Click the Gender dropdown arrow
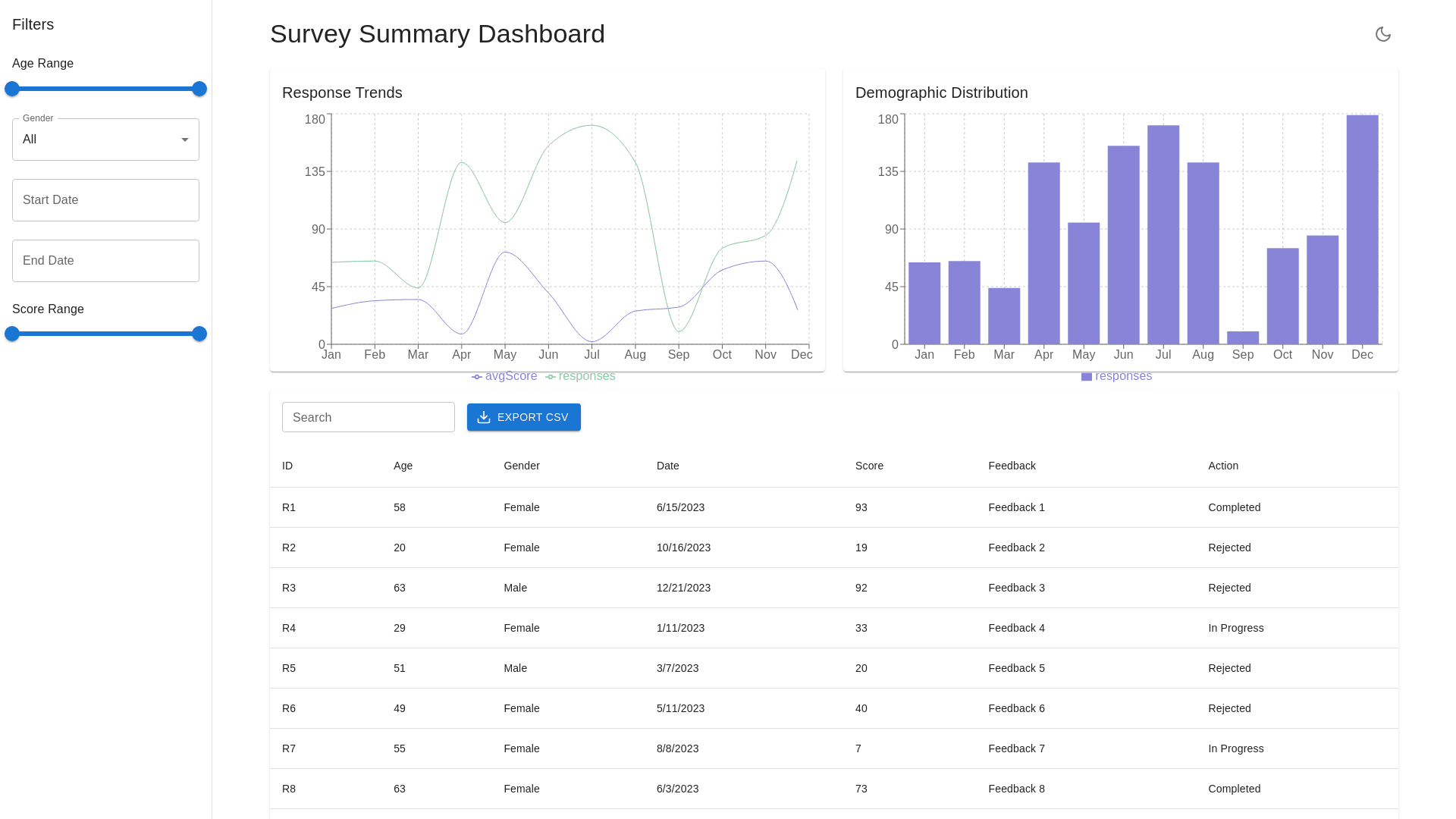The image size is (1456, 819). [184, 140]
